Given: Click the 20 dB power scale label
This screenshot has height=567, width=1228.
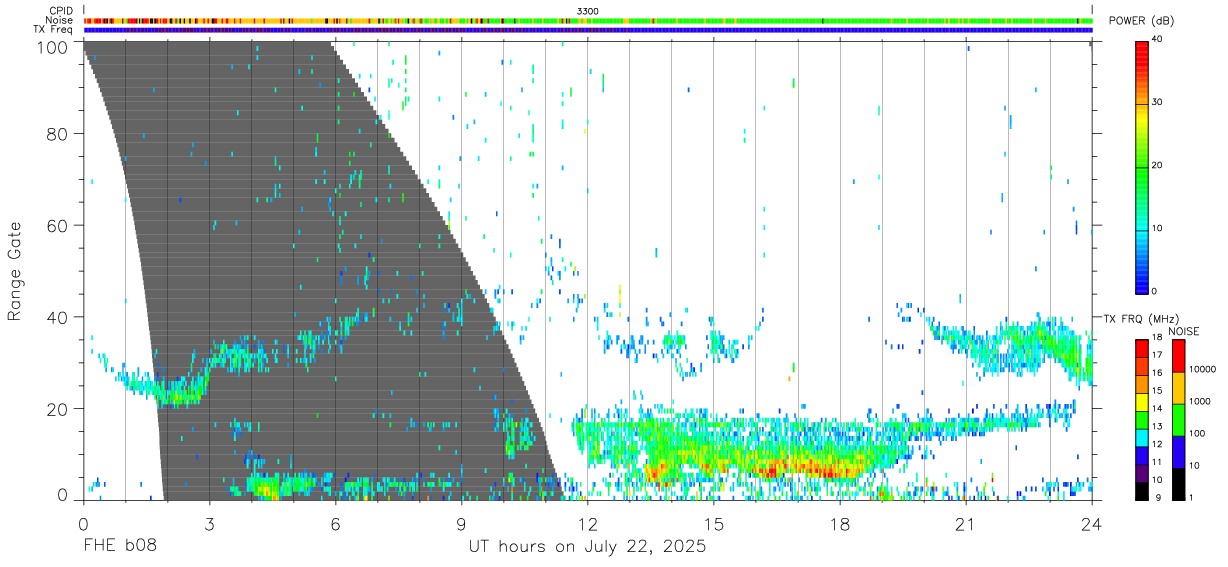Looking at the screenshot, I should coord(1159,165).
